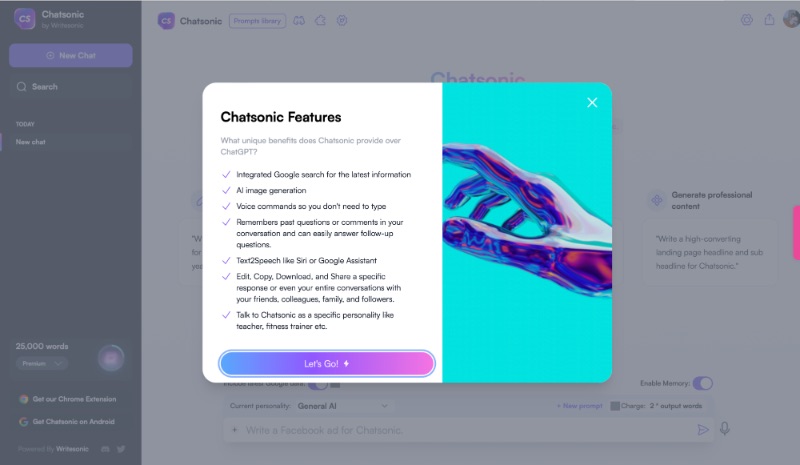The image size is (800, 465).
Task: Click the glowing purple orb in sidebar
Action: (x=111, y=358)
